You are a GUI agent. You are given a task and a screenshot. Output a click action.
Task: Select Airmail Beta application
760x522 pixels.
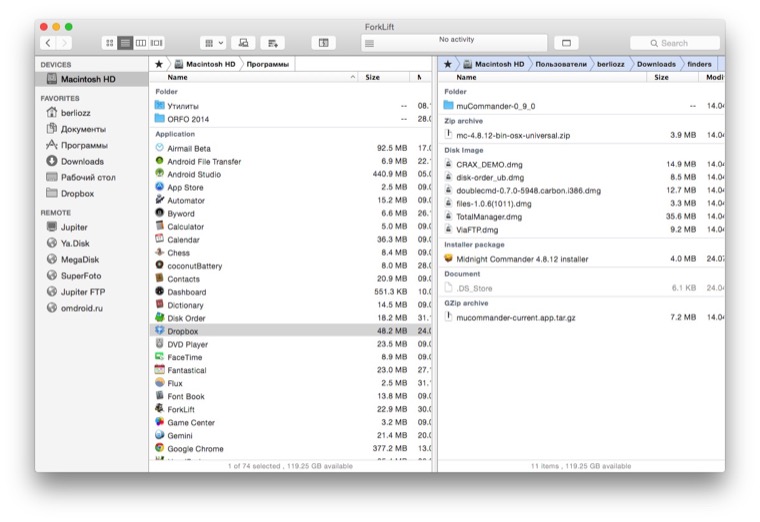[290, 148]
